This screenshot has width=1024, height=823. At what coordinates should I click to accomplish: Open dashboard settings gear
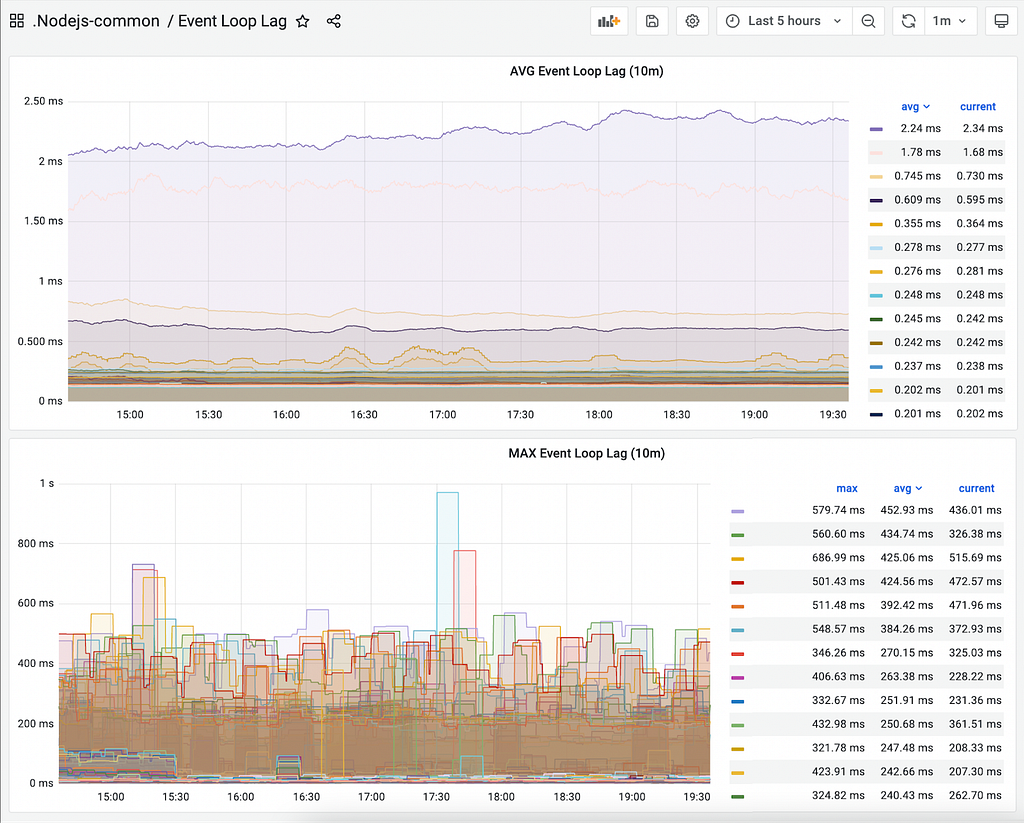click(692, 21)
